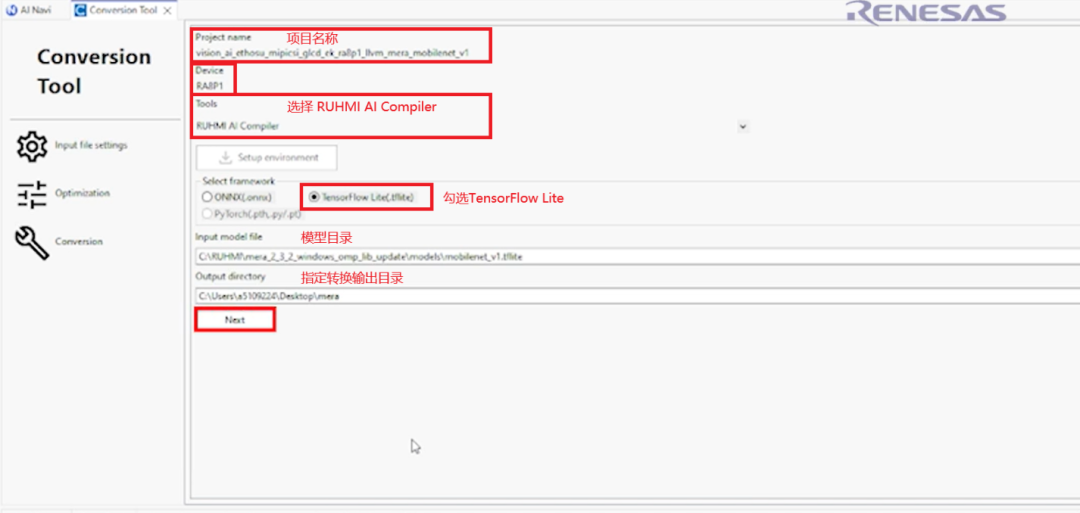Select the ONNX(.onnx) framework radio button
Viewport: 1080px width, 513px height.
[x=207, y=198]
